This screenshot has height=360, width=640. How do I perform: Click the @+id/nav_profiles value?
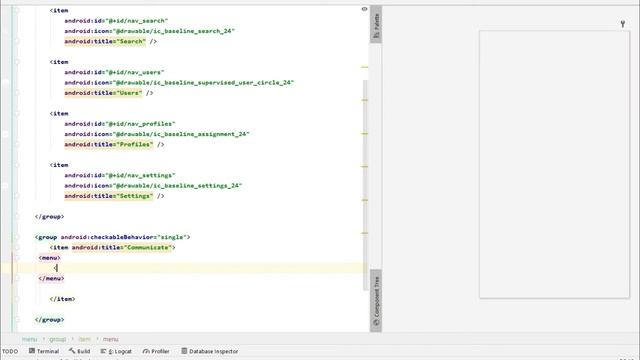140,124
